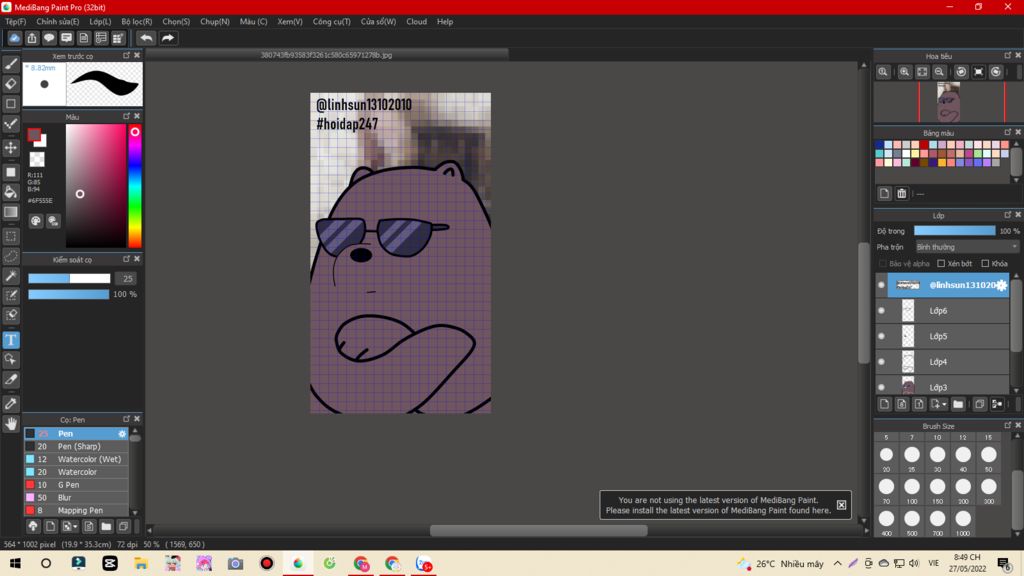Viewport: 1024px width, 576px height.
Task: Open the Chọn(S) menu
Action: [176, 22]
